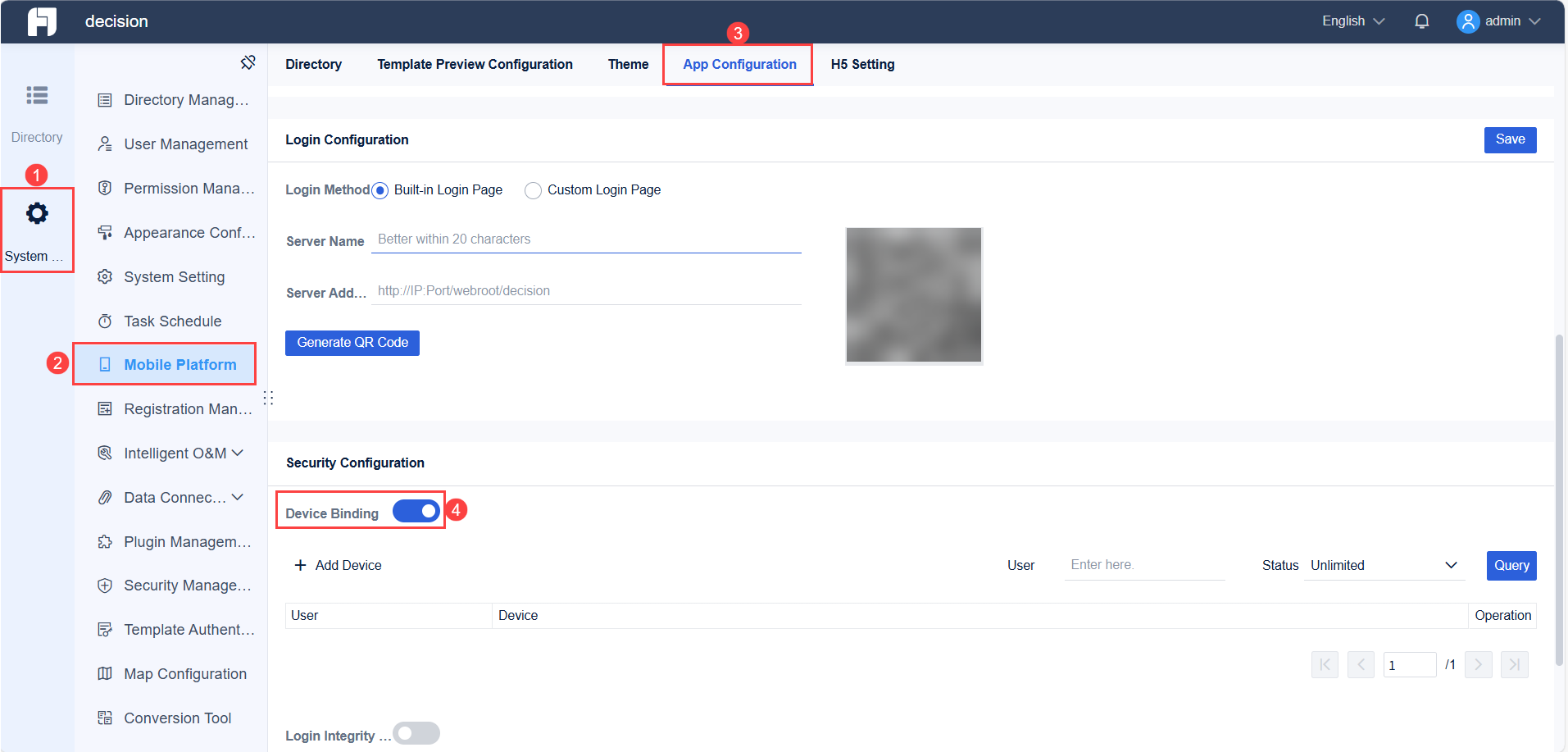Open Task Schedule

(x=174, y=321)
